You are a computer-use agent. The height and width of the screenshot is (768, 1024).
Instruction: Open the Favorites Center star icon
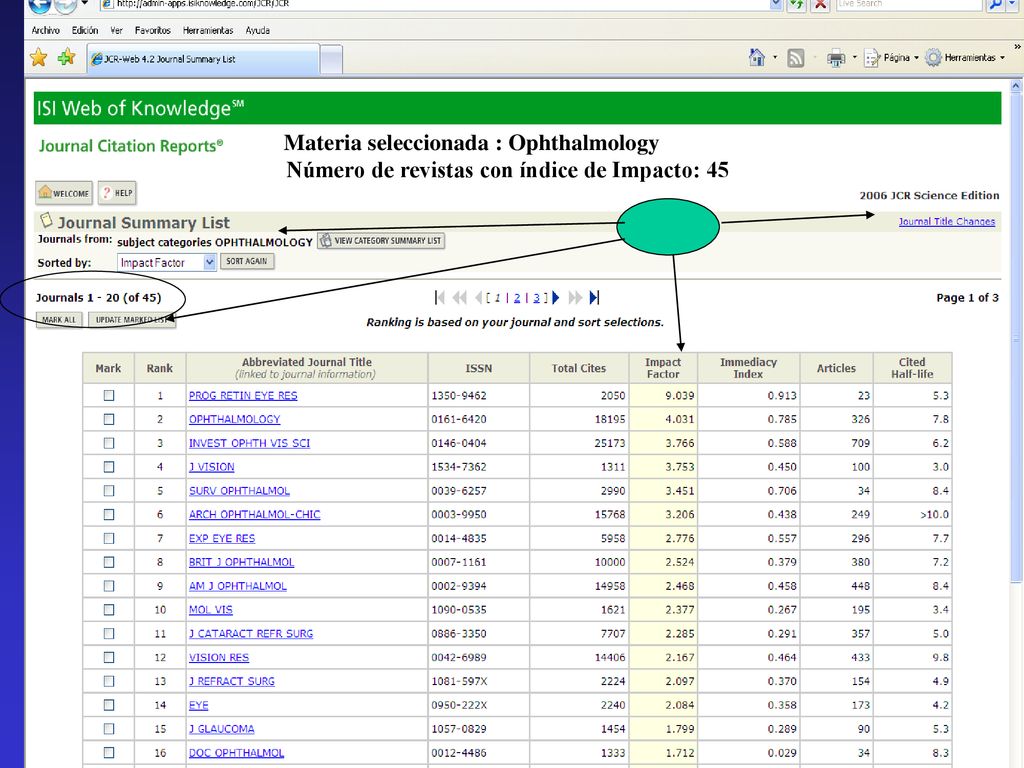[39, 57]
